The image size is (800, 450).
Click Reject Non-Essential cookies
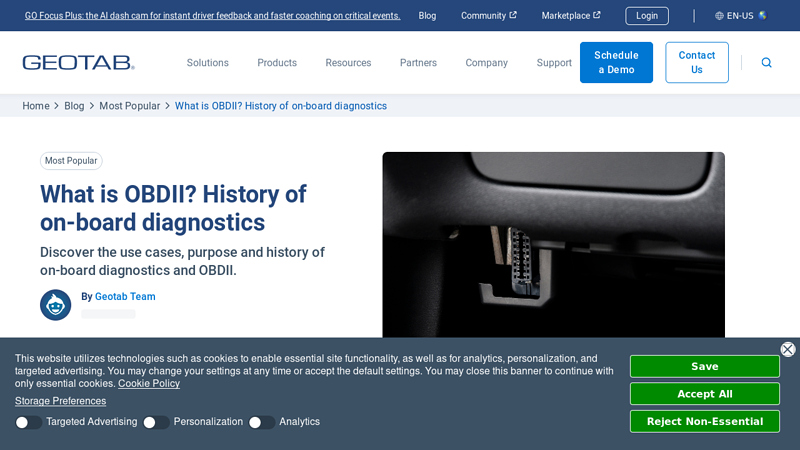point(705,421)
